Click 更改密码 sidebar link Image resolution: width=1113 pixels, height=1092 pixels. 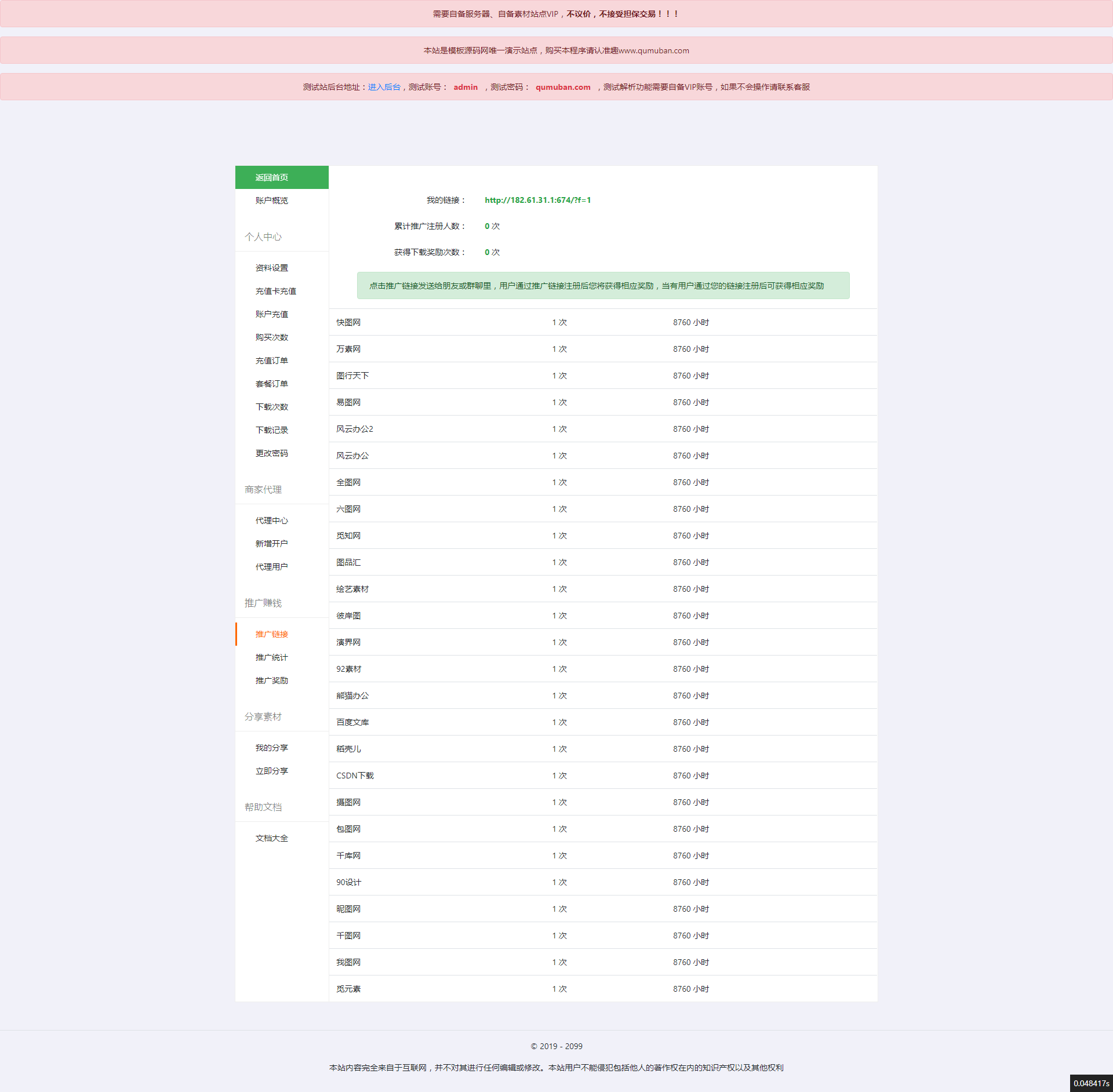[x=271, y=453]
